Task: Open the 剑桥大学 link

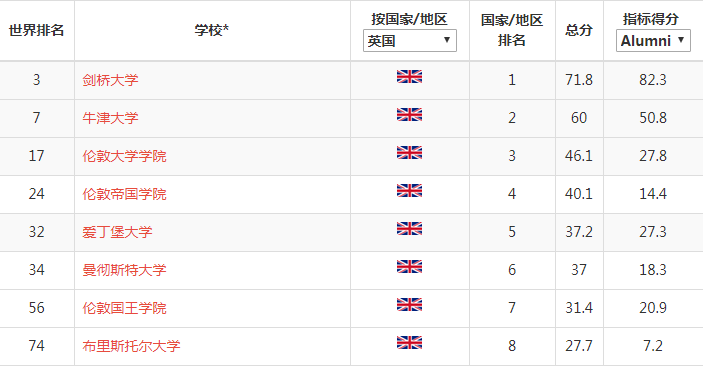Action: 110,80
